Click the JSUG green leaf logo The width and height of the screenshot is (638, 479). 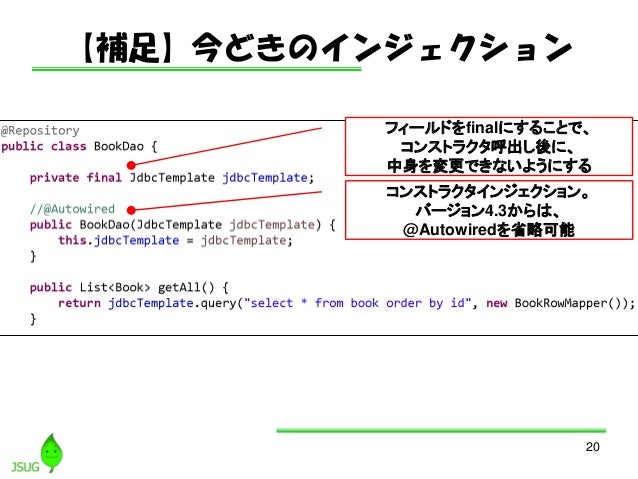click(52, 453)
